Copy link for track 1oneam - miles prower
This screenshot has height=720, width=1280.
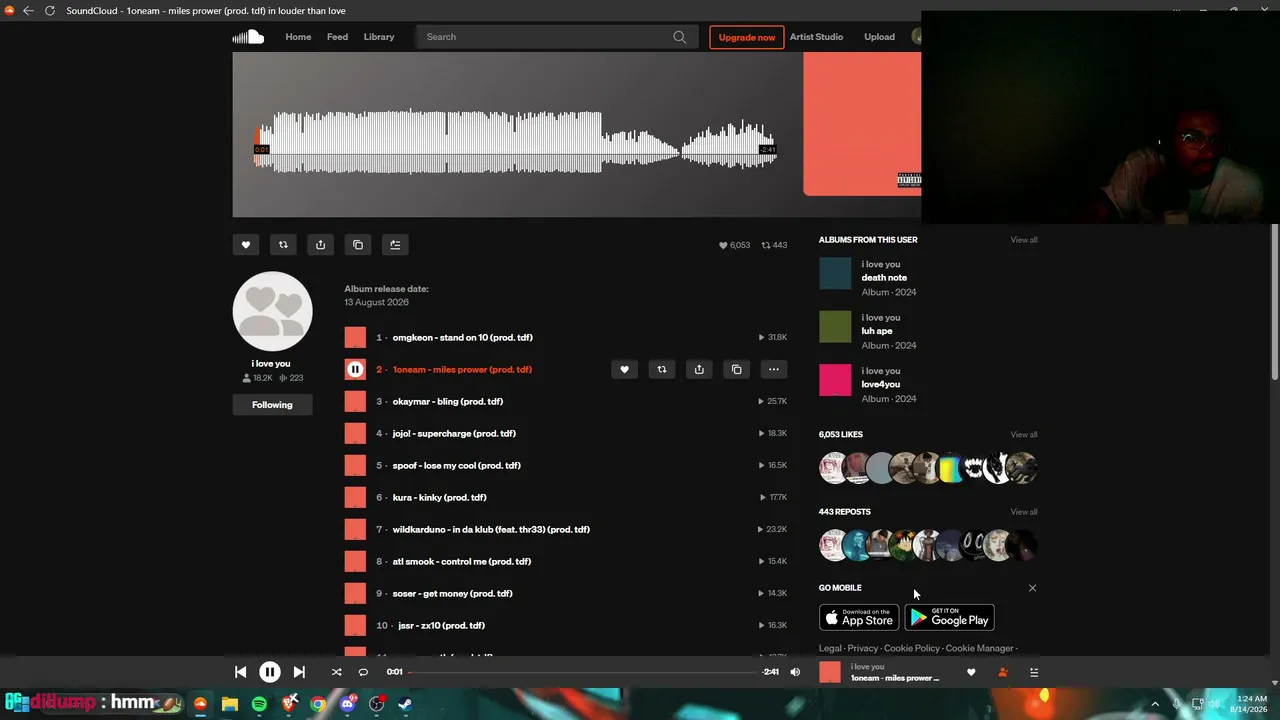[x=736, y=369]
